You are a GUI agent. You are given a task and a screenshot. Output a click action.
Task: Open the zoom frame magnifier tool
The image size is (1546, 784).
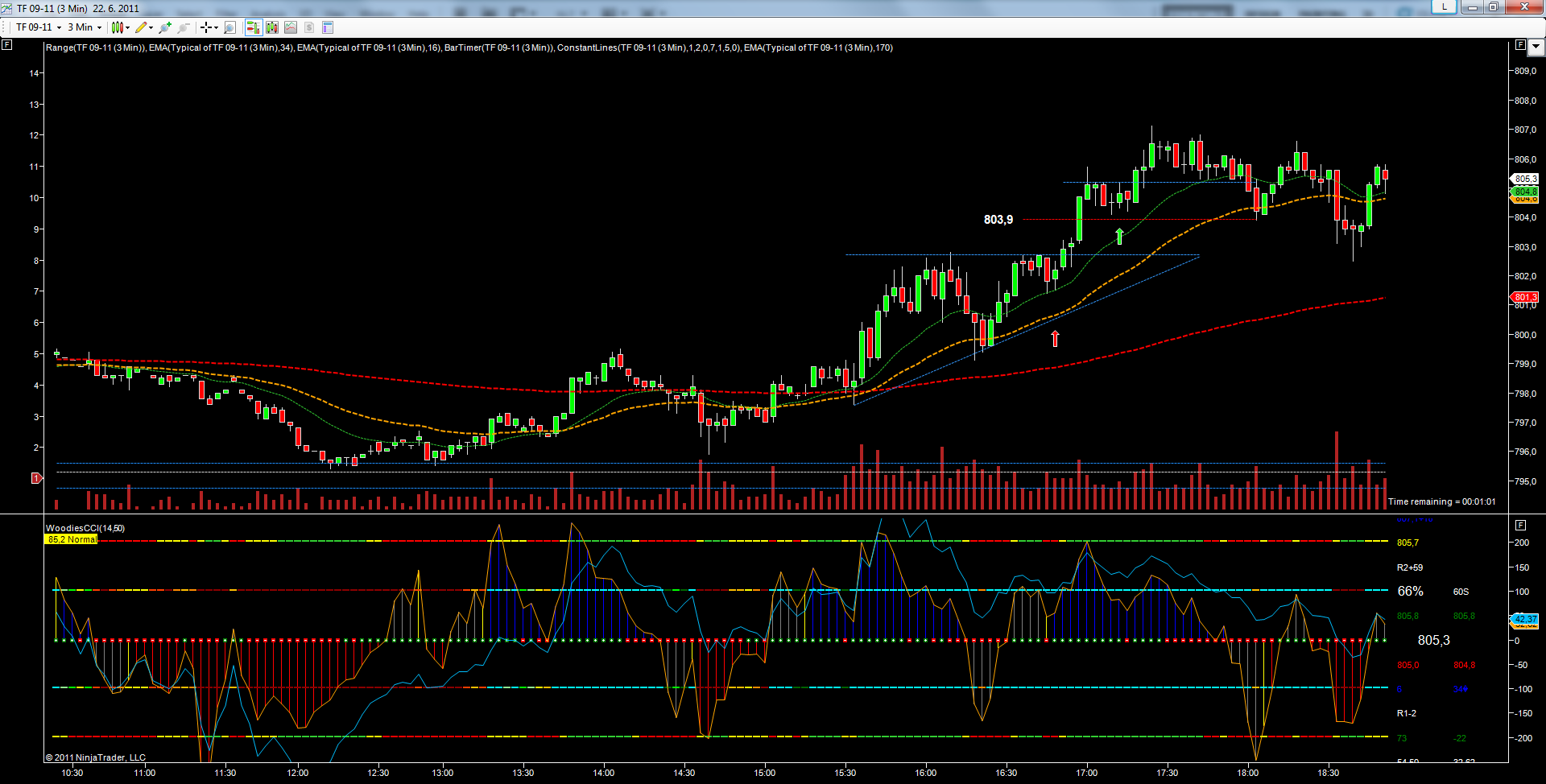(x=230, y=27)
